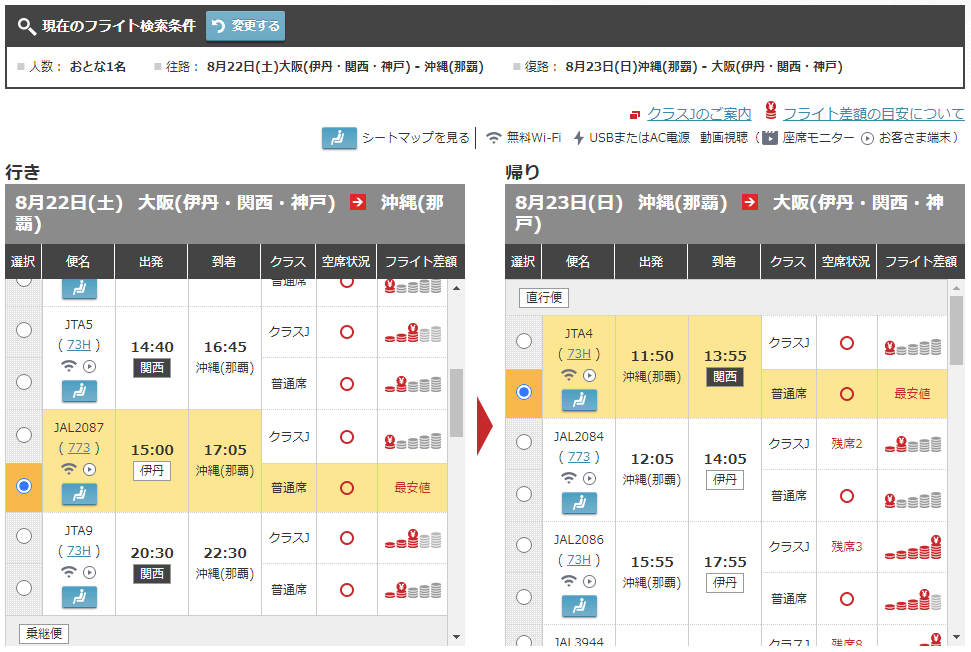Select JAL2086 普通席 return radio button

(524, 597)
